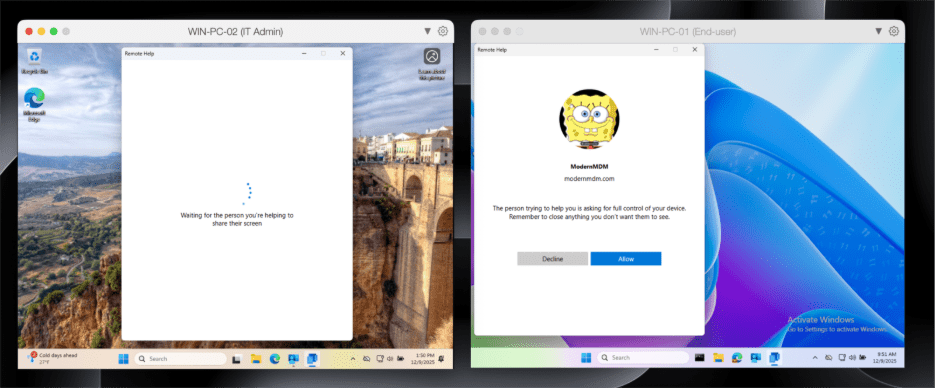The image size is (936, 388).
Task: Open network tray icon on WIN-PC-01
Action: point(842,358)
